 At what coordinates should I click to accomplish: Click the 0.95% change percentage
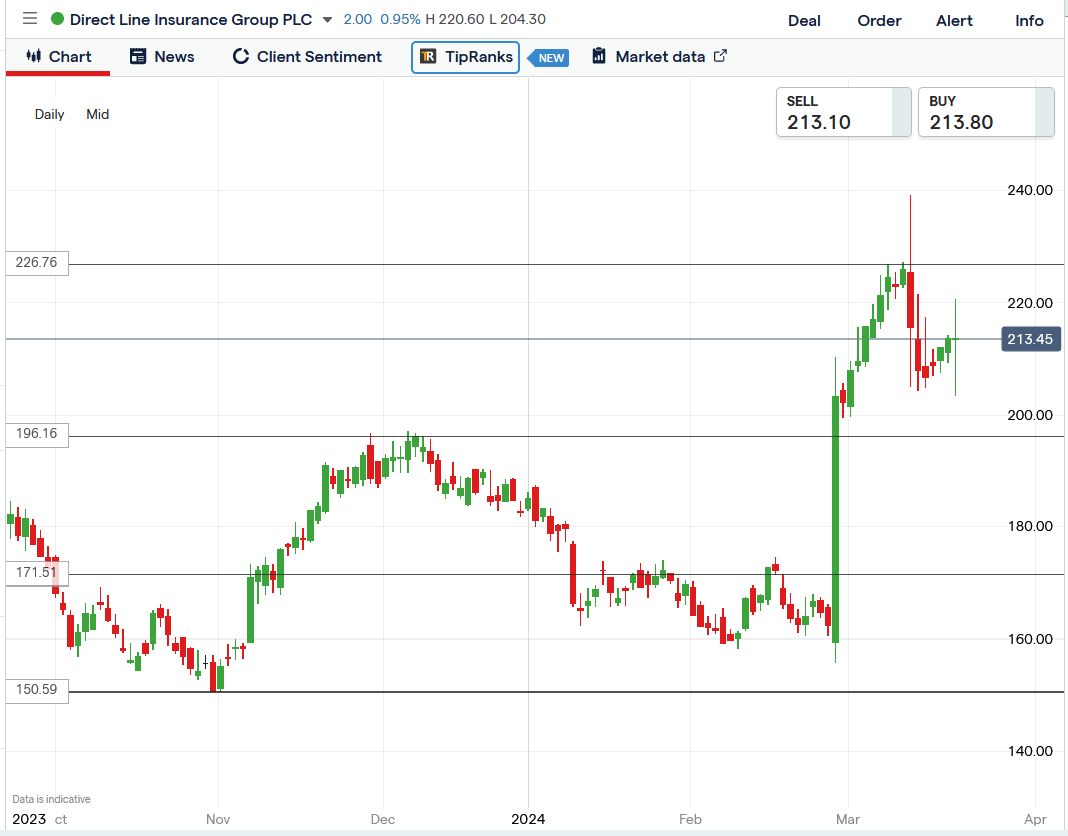point(400,19)
